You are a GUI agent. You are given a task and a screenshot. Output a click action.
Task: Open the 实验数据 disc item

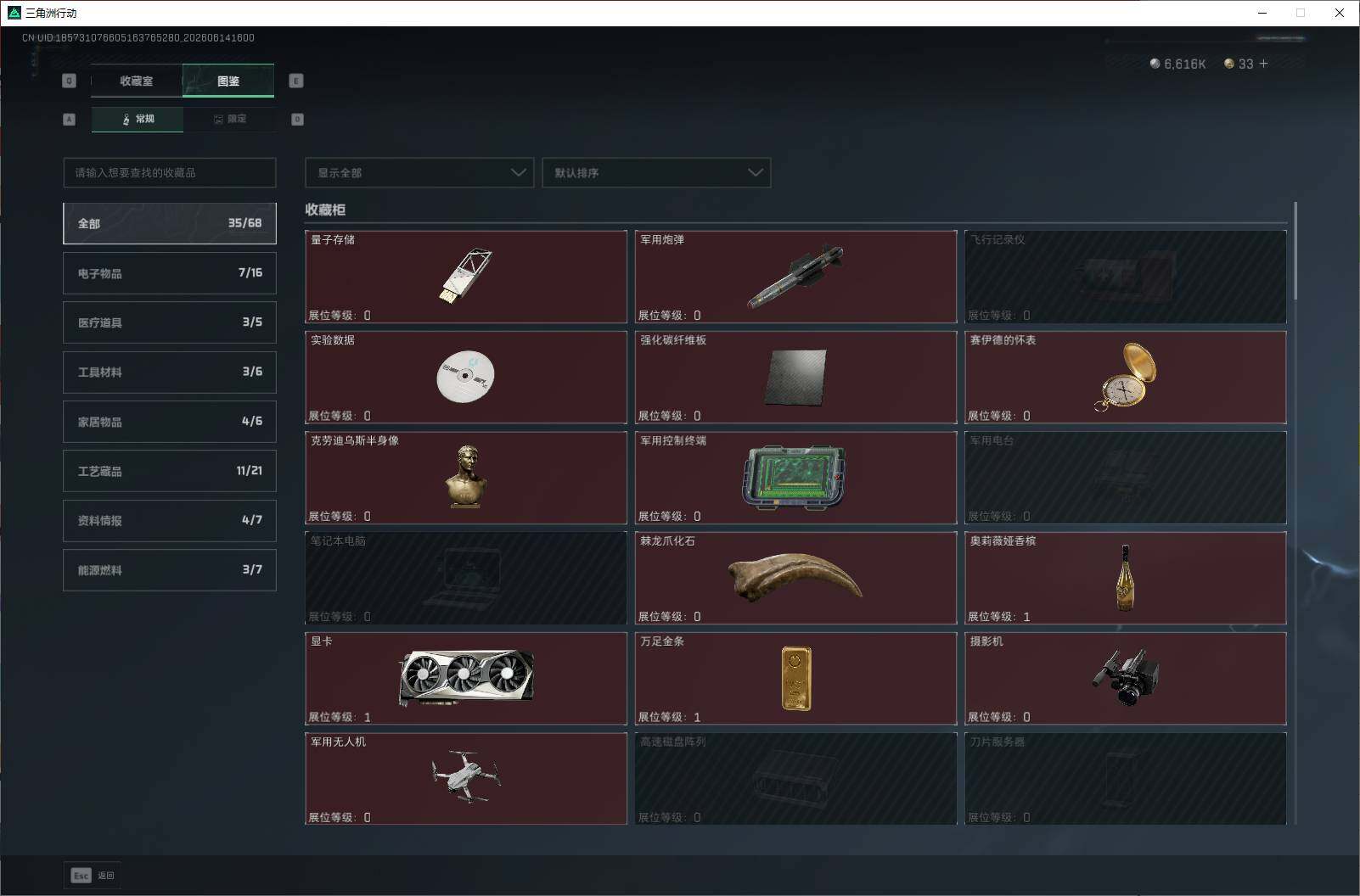tap(466, 377)
